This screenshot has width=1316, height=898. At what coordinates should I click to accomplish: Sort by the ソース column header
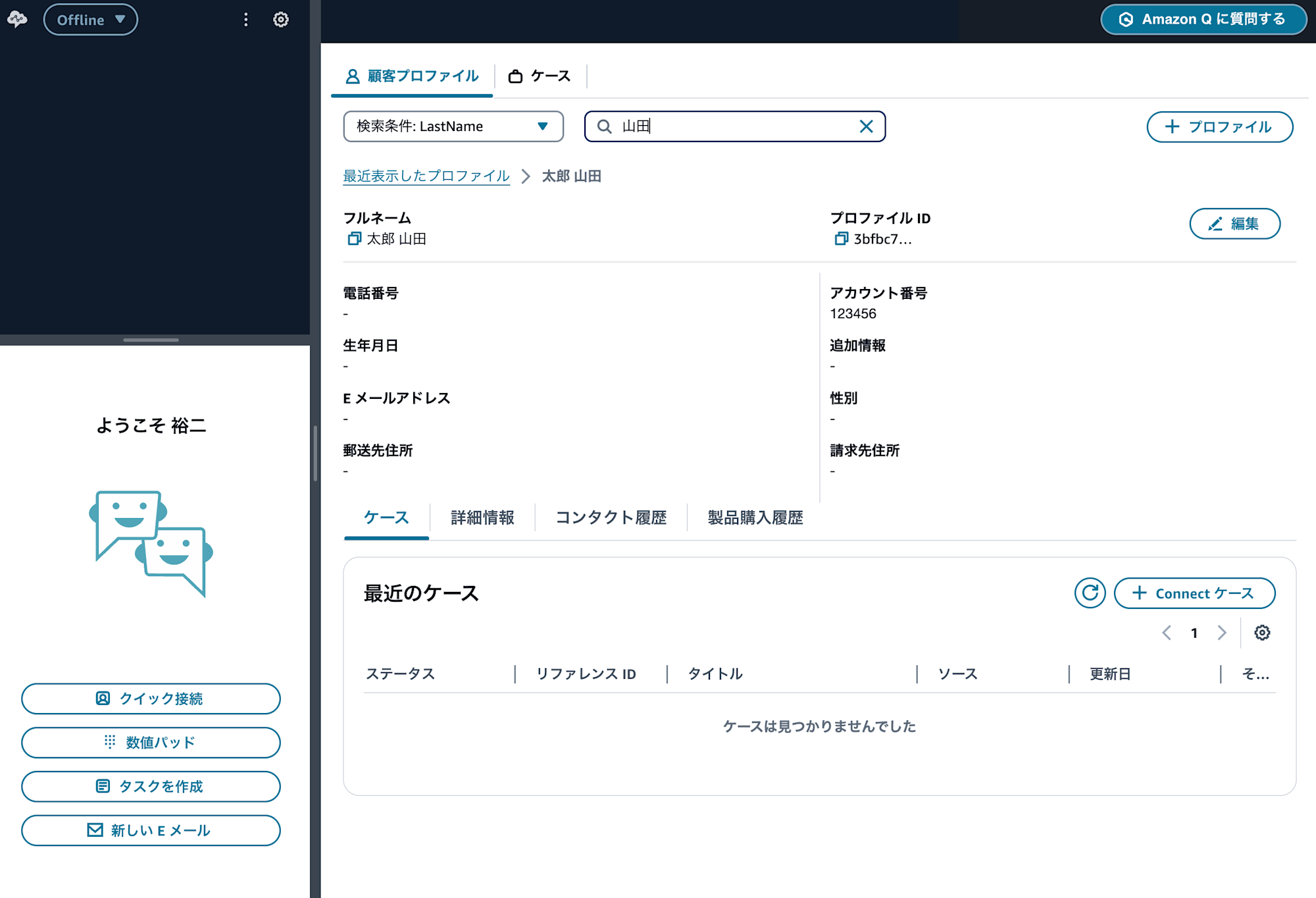(957, 673)
